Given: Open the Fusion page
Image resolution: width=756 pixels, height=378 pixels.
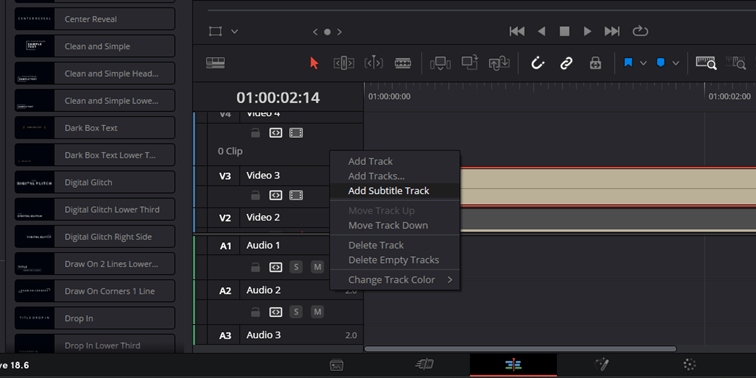Looking at the screenshot, I should point(602,364).
